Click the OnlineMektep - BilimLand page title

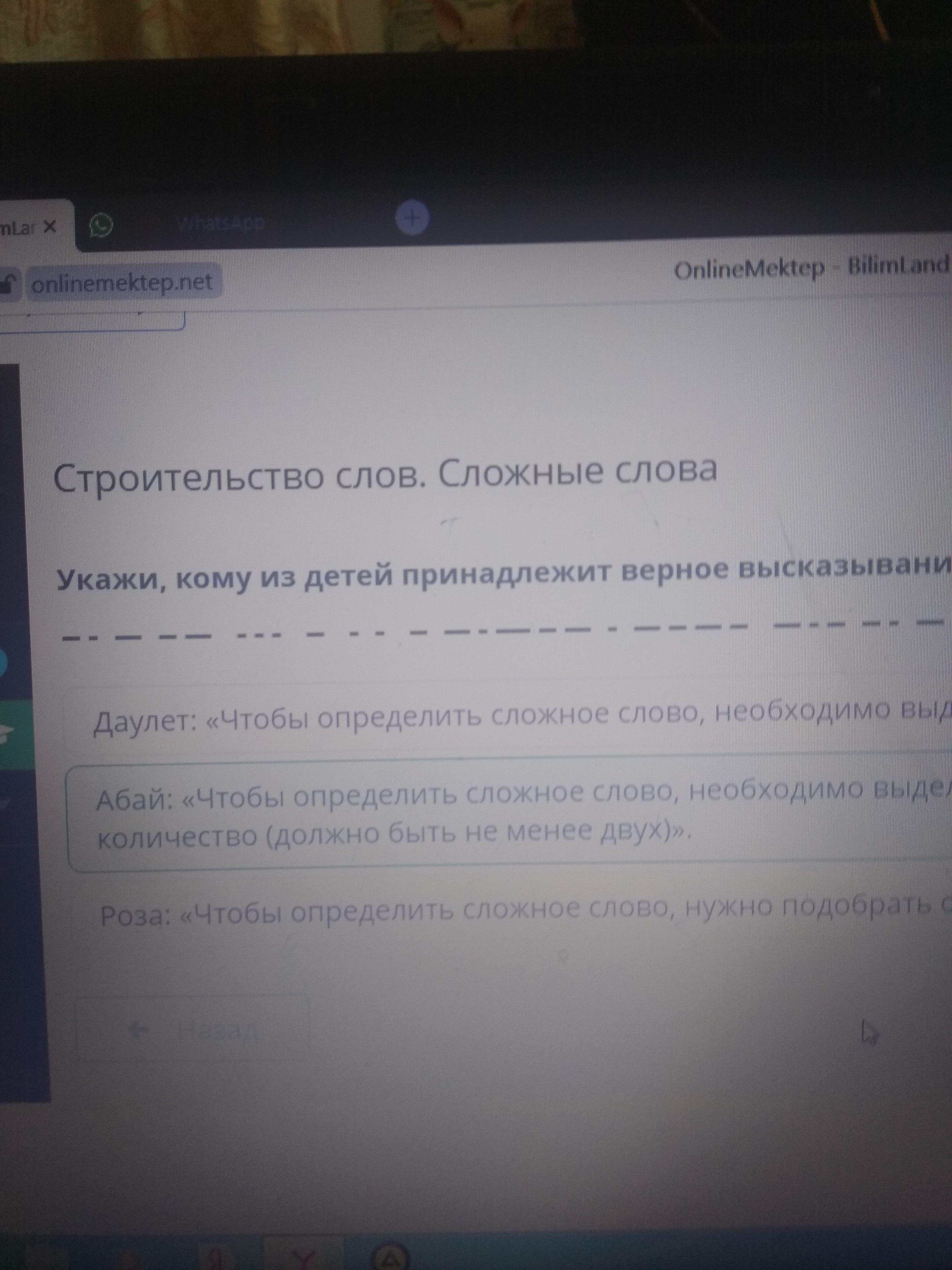coord(810,267)
